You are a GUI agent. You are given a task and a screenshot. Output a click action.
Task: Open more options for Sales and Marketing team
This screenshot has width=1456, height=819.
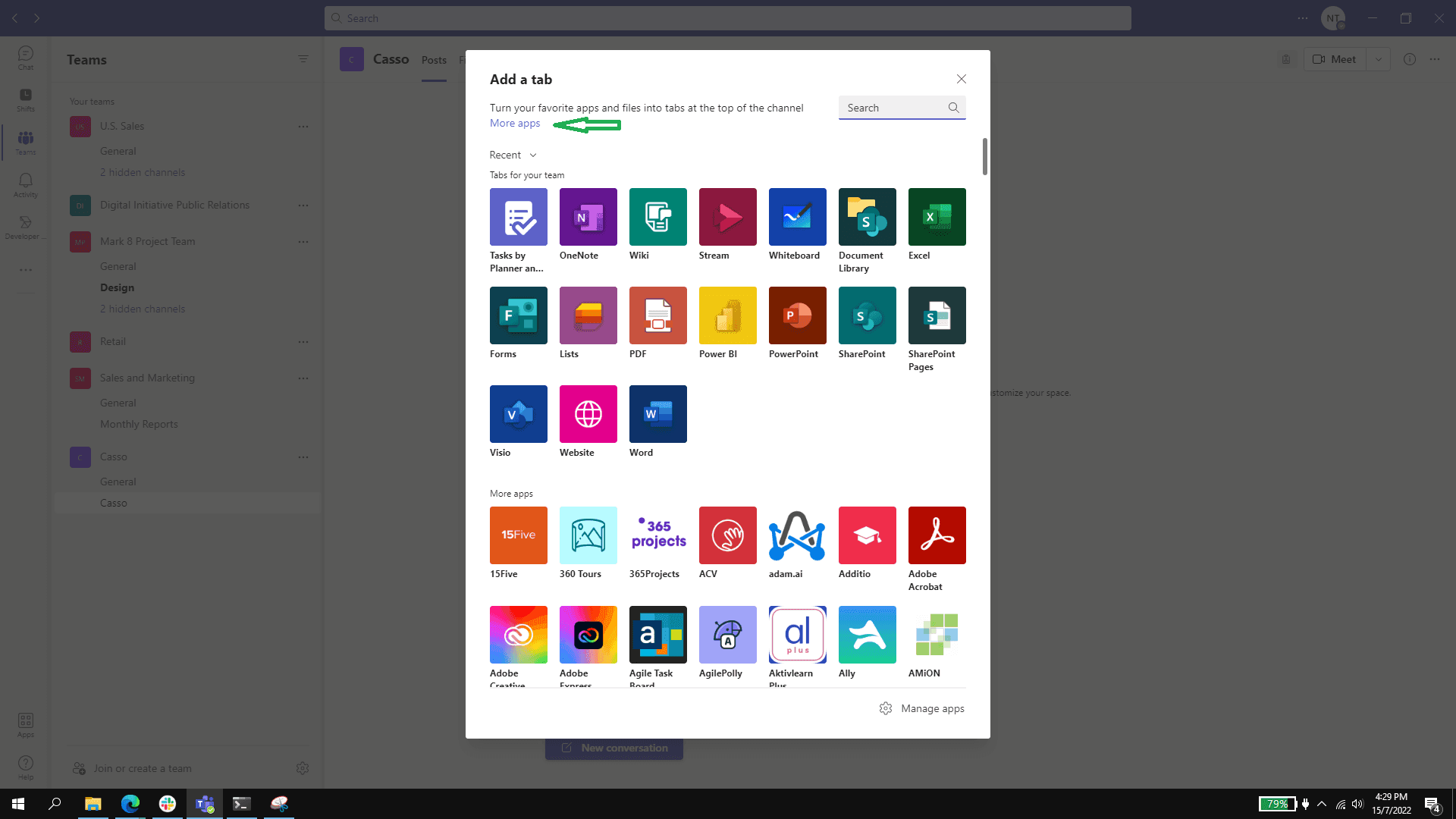click(303, 378)
